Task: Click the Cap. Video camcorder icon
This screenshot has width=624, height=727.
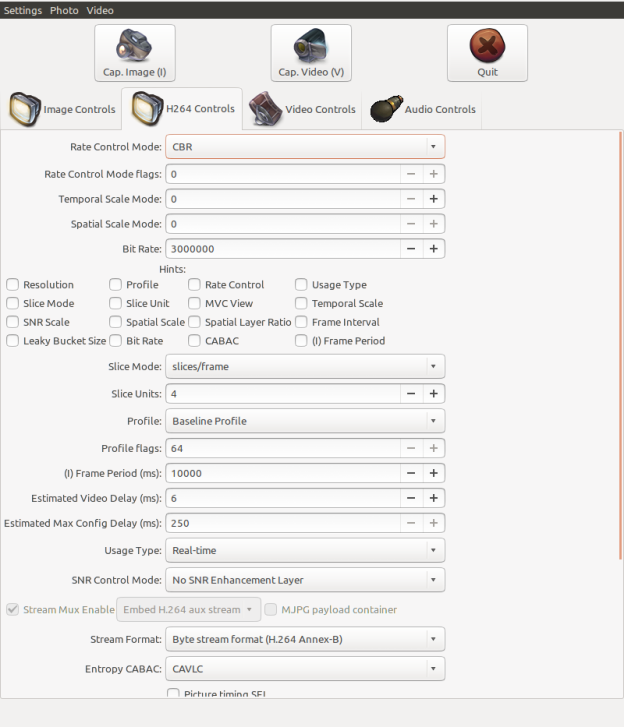Action: tap(310, 47)
